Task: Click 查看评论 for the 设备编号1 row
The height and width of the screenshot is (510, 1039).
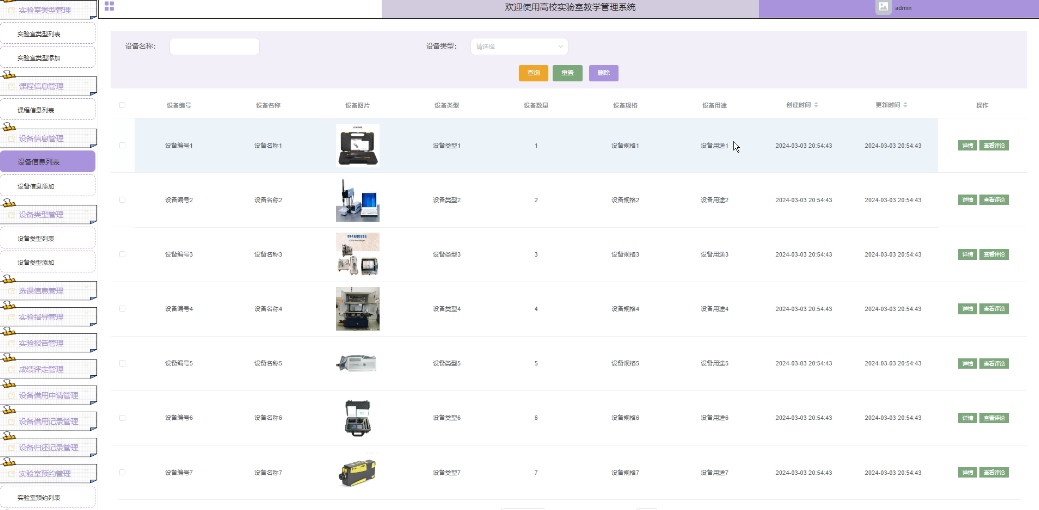Action: (994, 145)
